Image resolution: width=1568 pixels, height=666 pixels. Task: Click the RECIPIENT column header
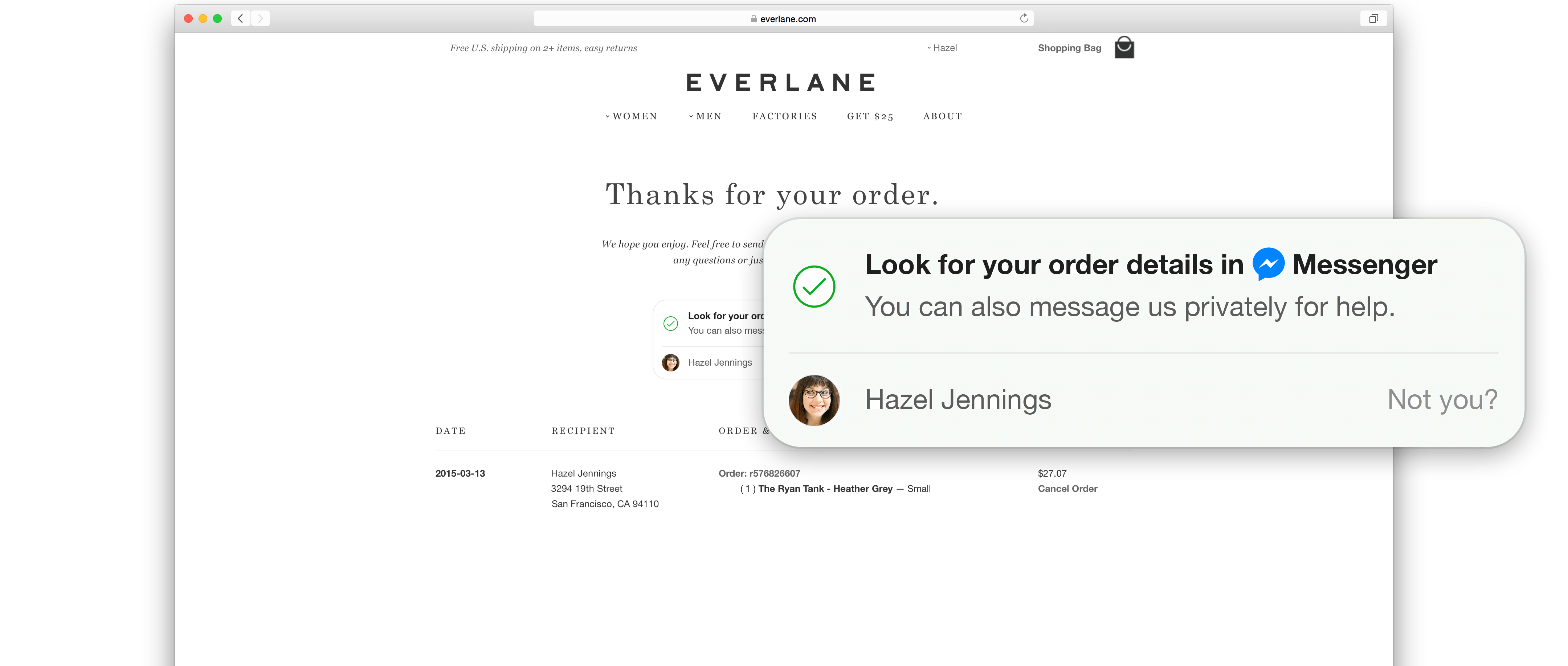pos(583,431)
